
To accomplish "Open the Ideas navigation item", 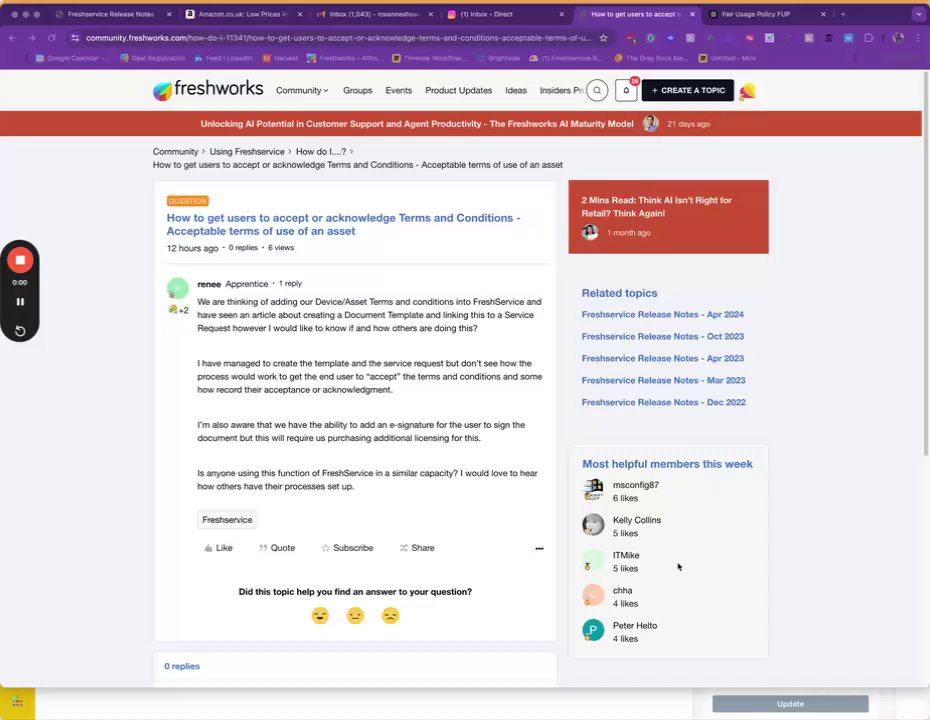I will (x=516, y=91).
